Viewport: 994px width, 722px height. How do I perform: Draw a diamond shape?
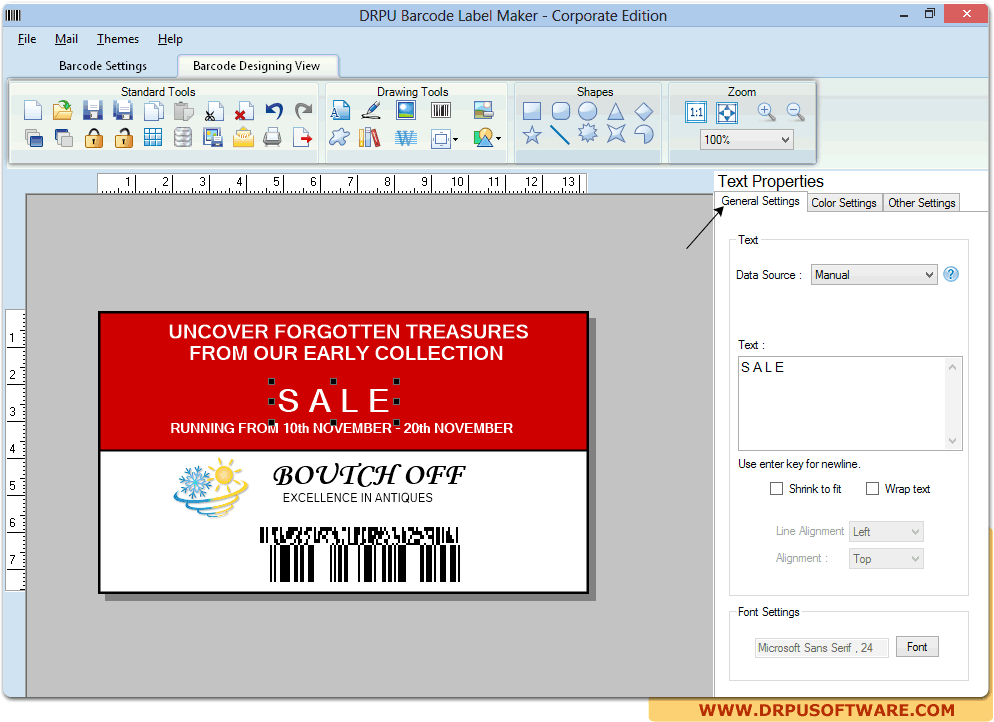click(644, 112)
